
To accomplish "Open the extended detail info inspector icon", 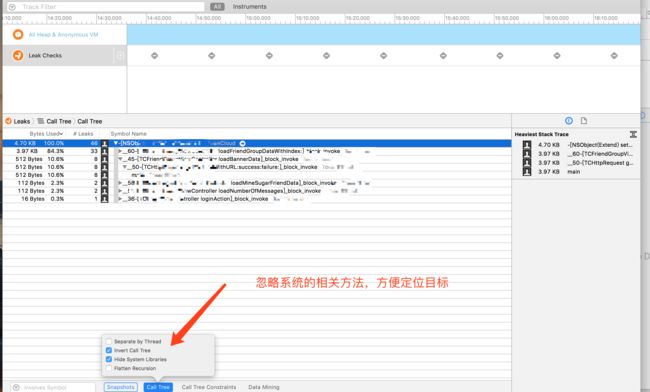I will 569,121.
